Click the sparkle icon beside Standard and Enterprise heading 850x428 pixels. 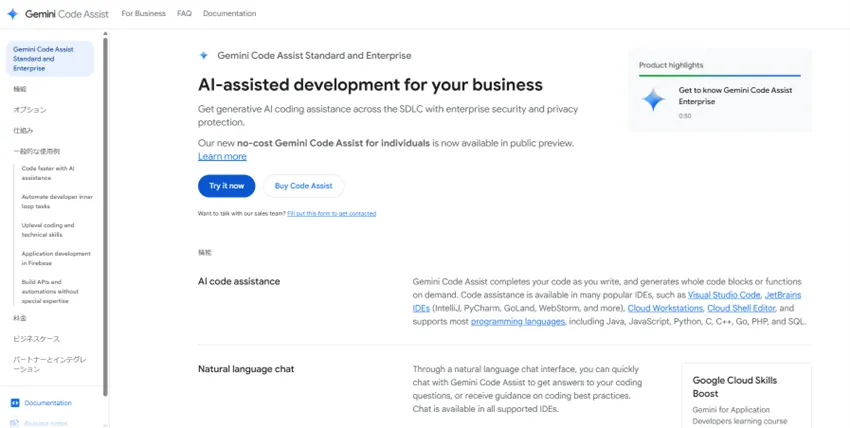click(204, 55)
